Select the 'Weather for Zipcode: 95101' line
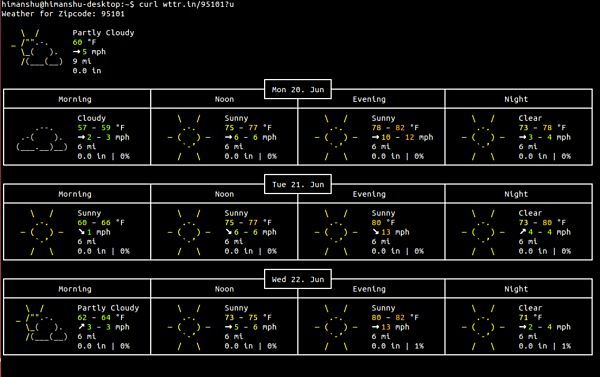This screenshot has width=600, height=377. [63, 14]
